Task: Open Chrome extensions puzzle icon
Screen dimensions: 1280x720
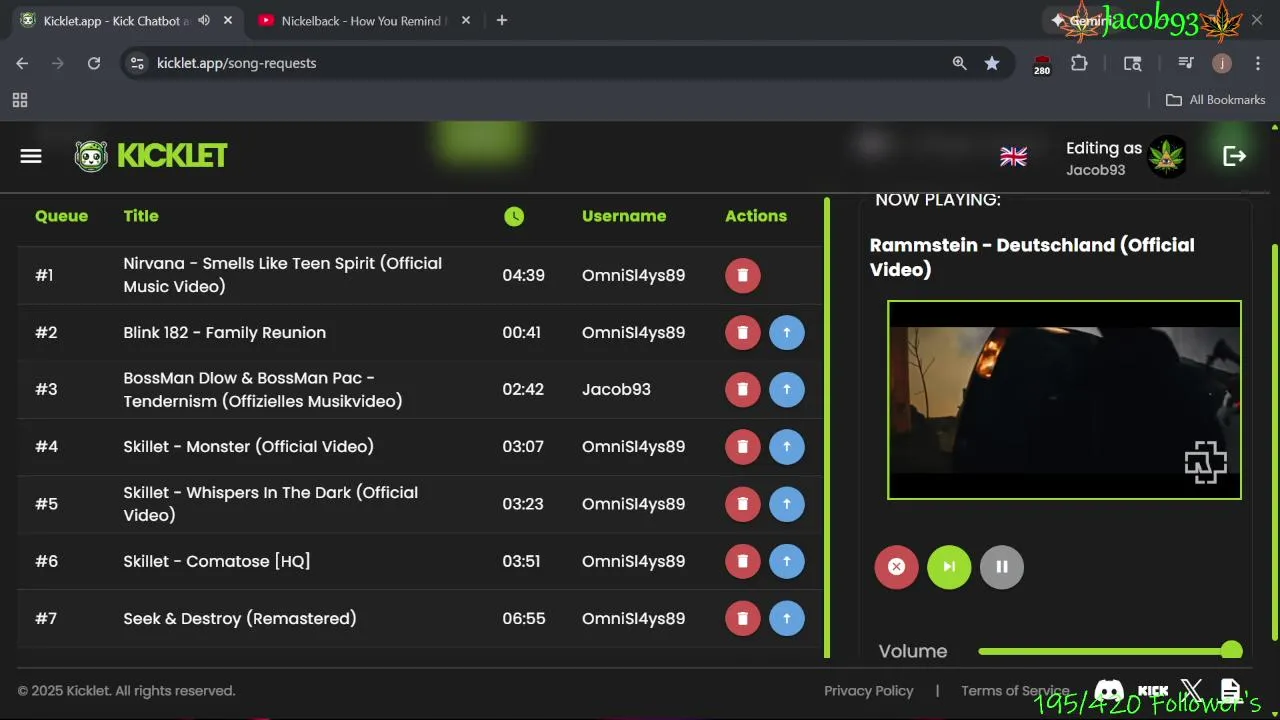Action: 1079,63
